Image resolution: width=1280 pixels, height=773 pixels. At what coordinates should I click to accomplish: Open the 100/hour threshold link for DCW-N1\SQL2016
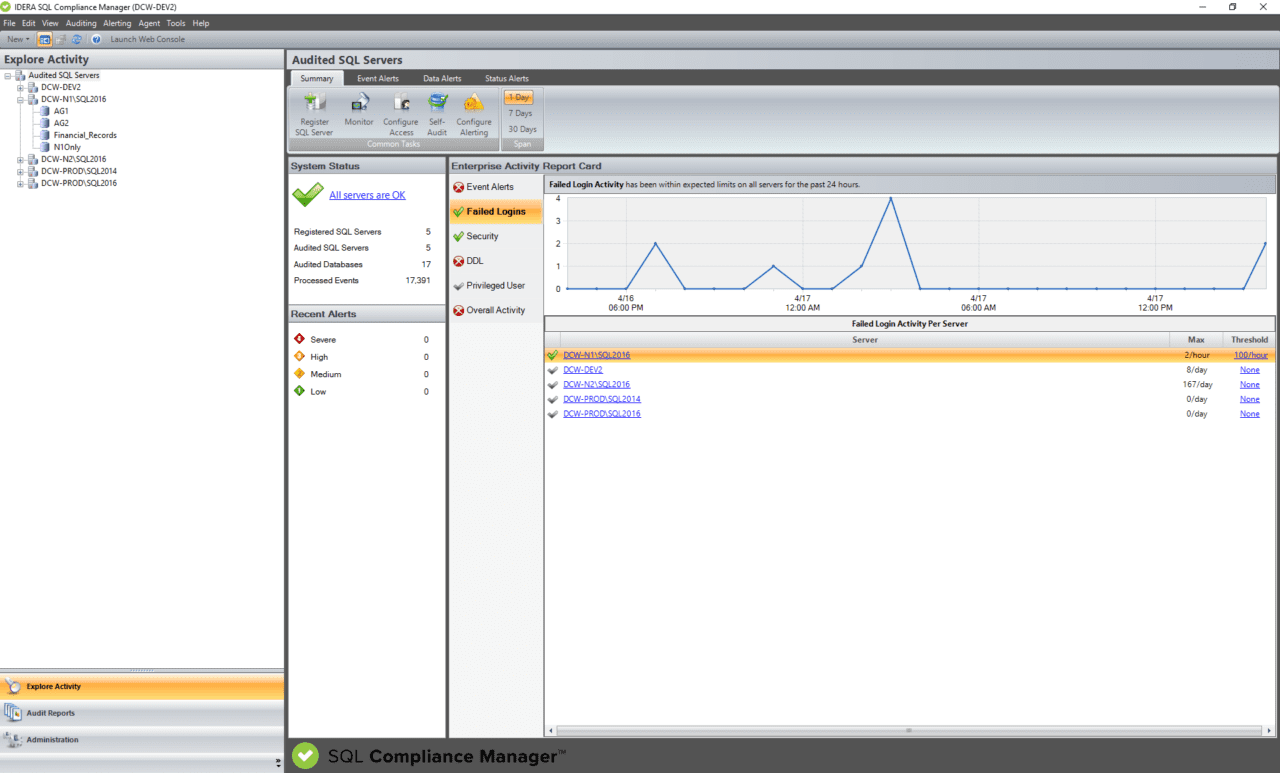[1249, 354]
